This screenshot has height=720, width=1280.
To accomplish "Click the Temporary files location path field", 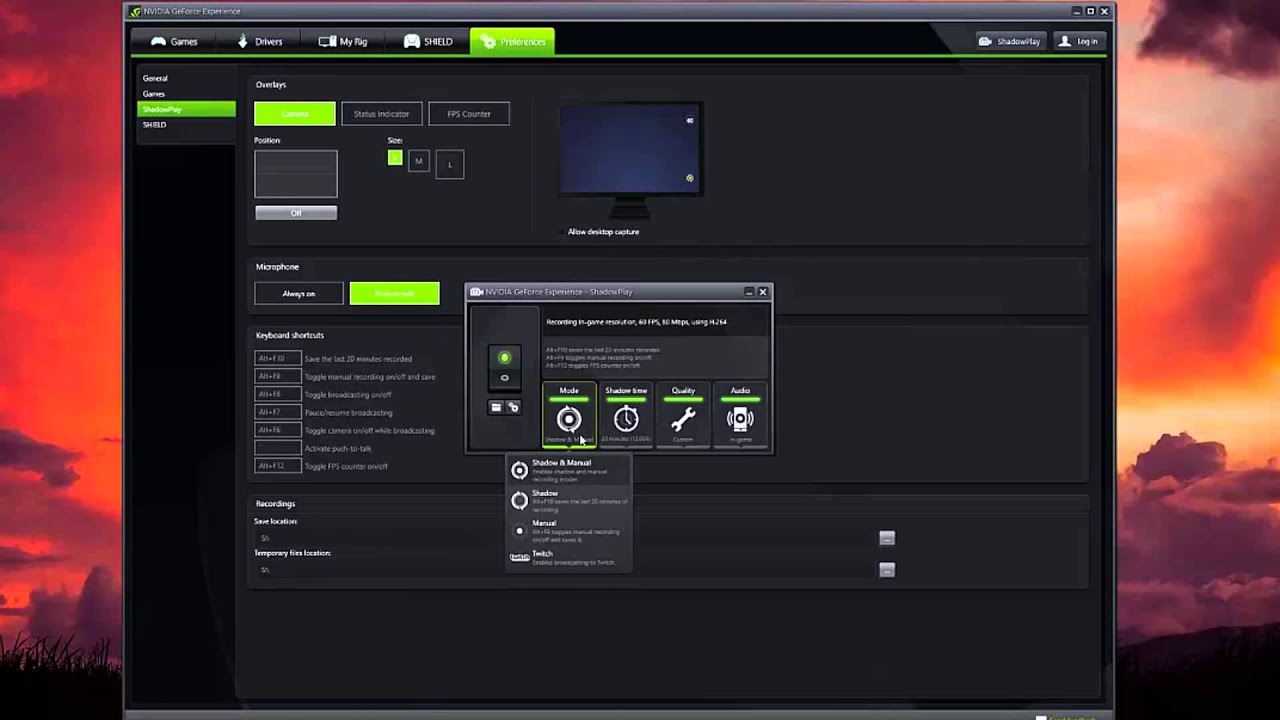I will [x=565, y=570].
